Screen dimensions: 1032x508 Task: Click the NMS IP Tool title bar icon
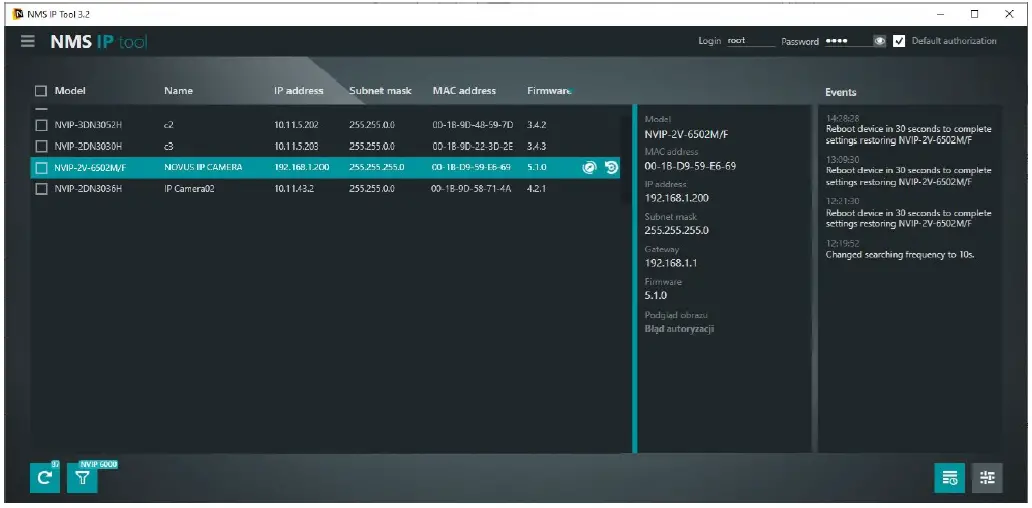click(18, 14)
